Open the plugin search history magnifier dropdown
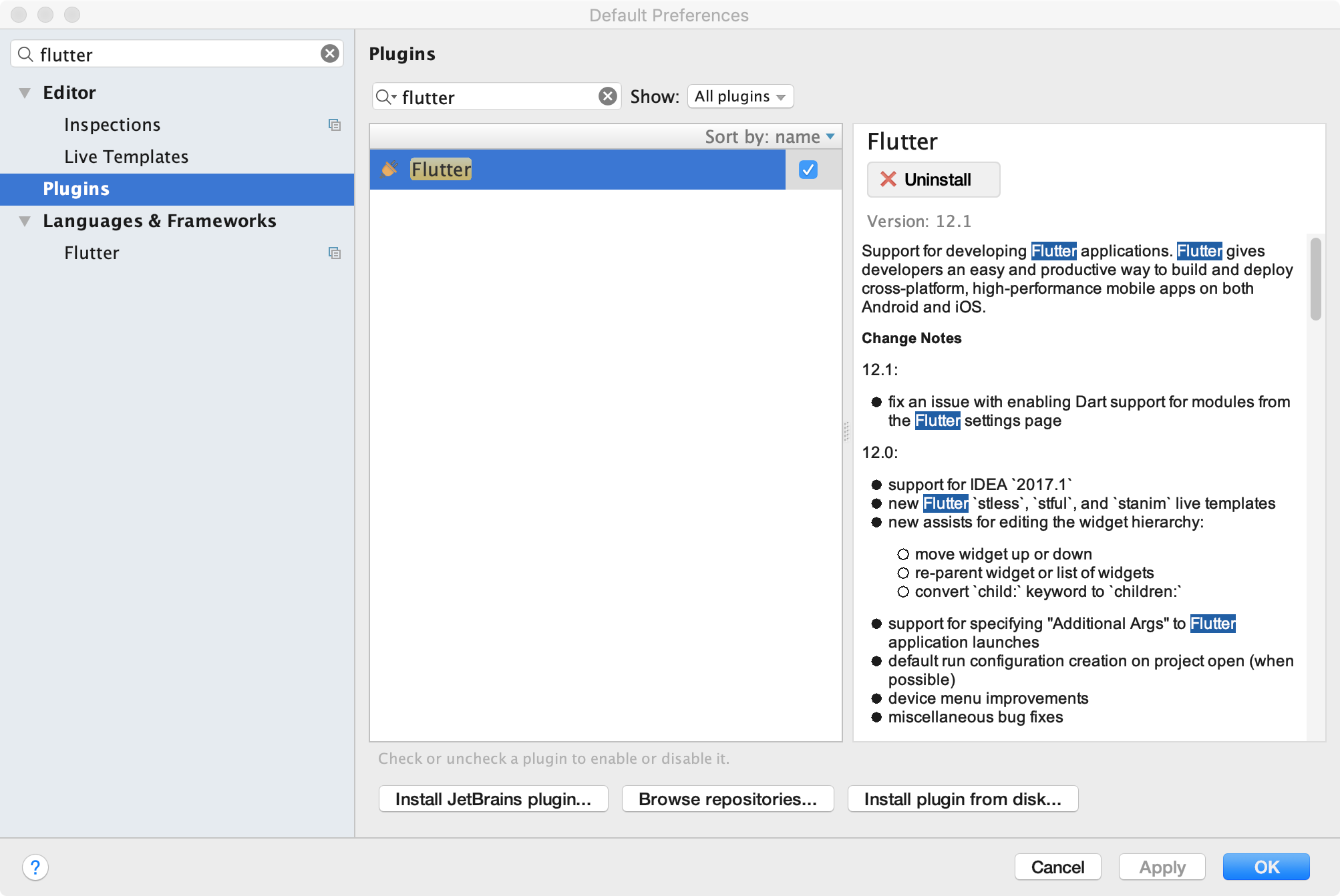The width and height of the screenshot is (1340, 896). coord(386,97)
